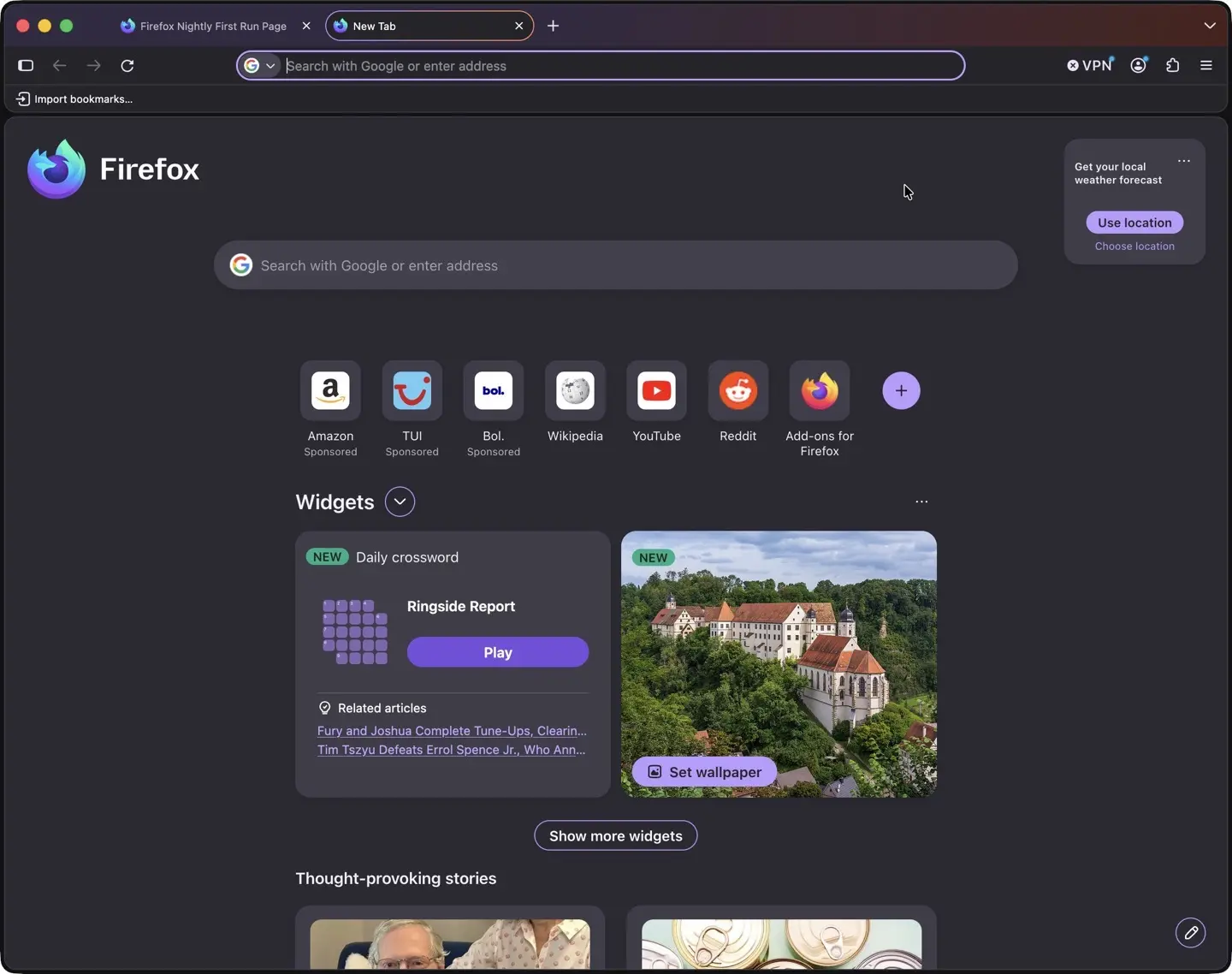
Task: Switch to Firefox Nightly First Run Page tab
Action: tap(214, 26)
